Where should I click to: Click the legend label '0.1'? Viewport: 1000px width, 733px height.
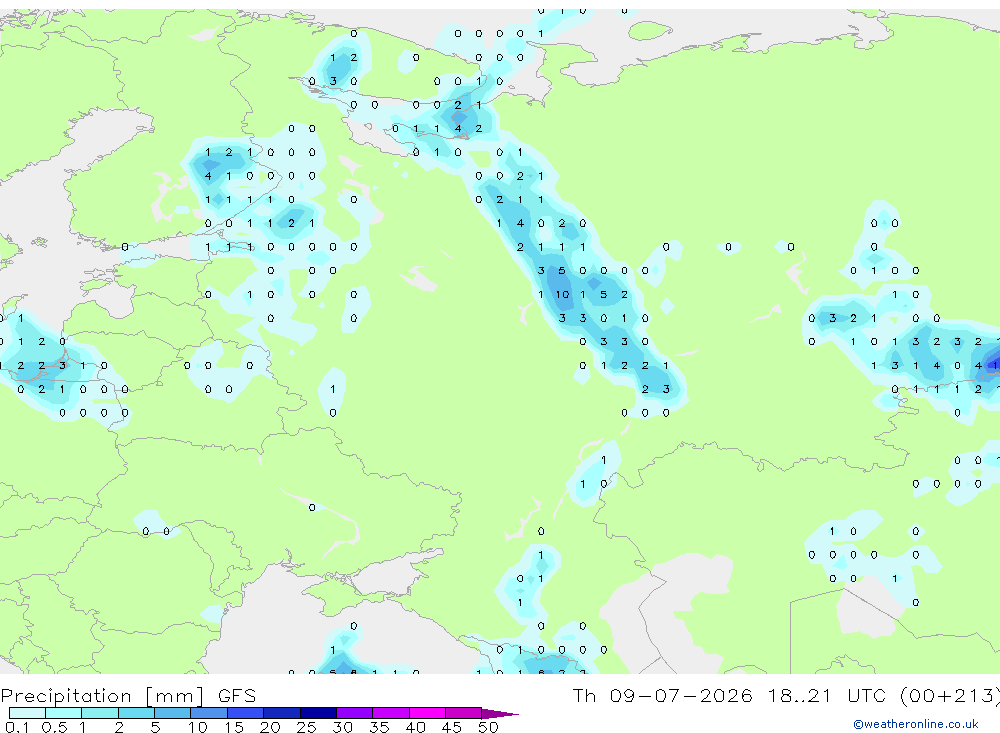tap(17, 727)
